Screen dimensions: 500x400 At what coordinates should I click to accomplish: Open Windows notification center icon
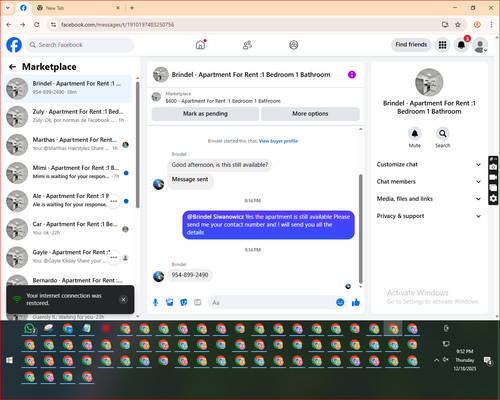[x=488, y=361]
